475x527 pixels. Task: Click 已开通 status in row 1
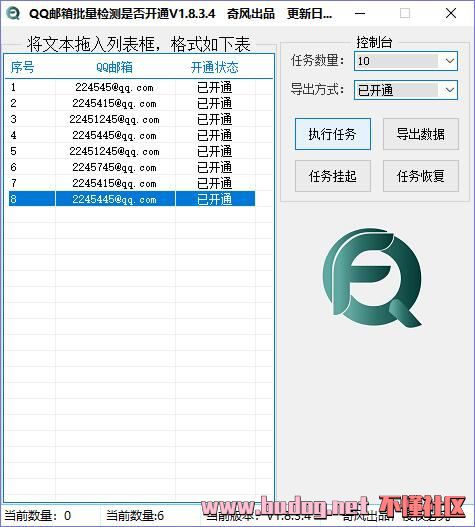tap(214, 88)
